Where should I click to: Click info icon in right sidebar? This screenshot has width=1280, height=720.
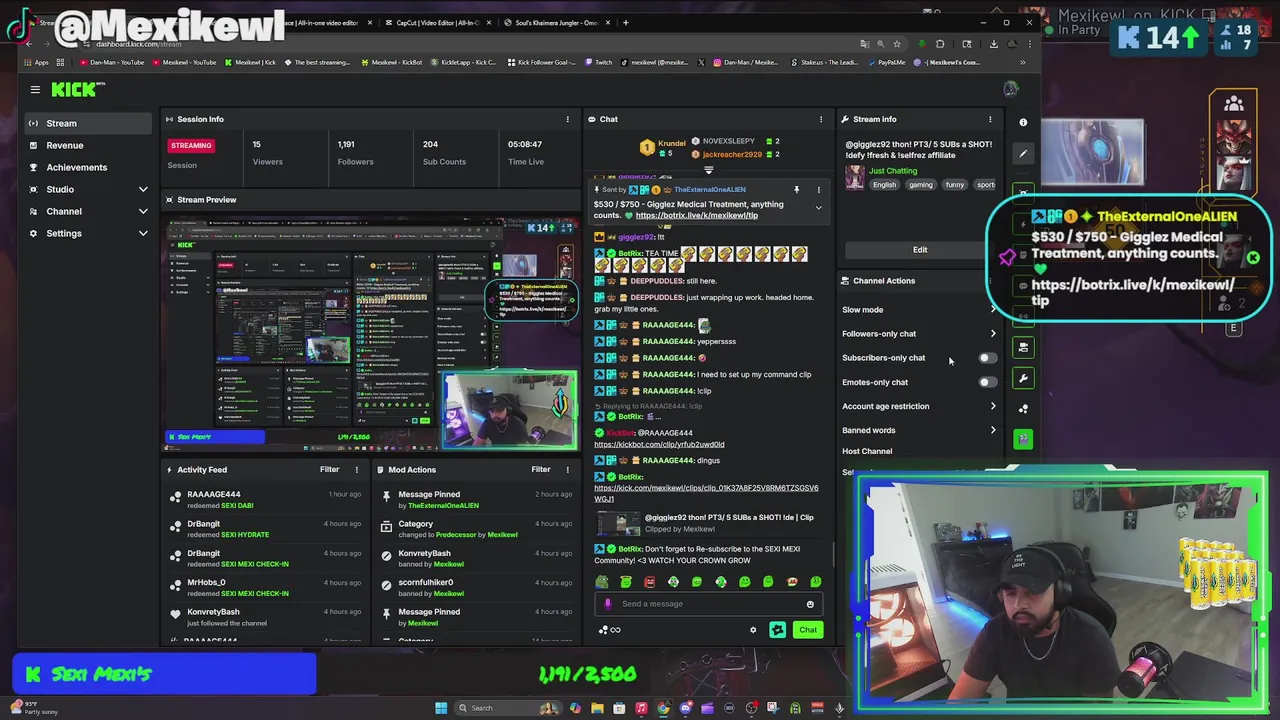click(x=1023, y=122)
